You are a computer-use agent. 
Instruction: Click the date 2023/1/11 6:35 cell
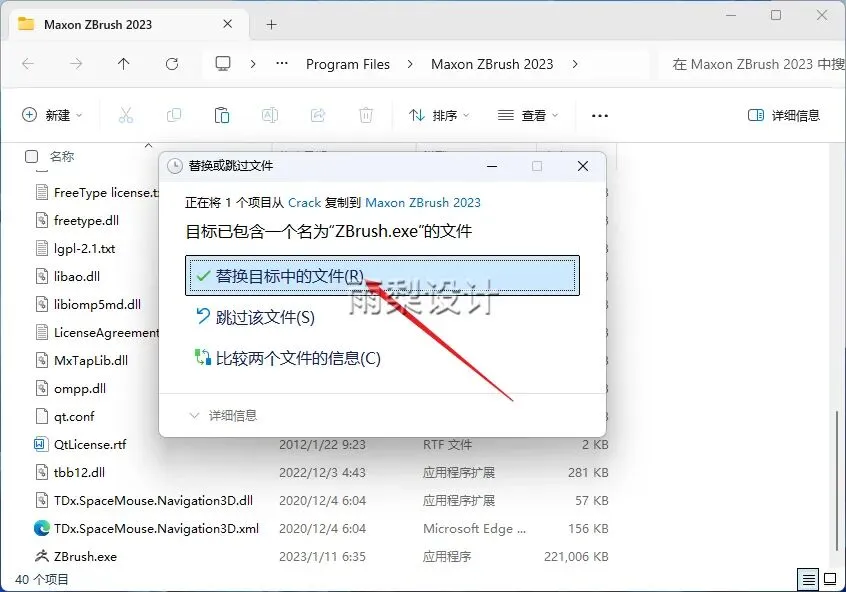coord(322,556)
